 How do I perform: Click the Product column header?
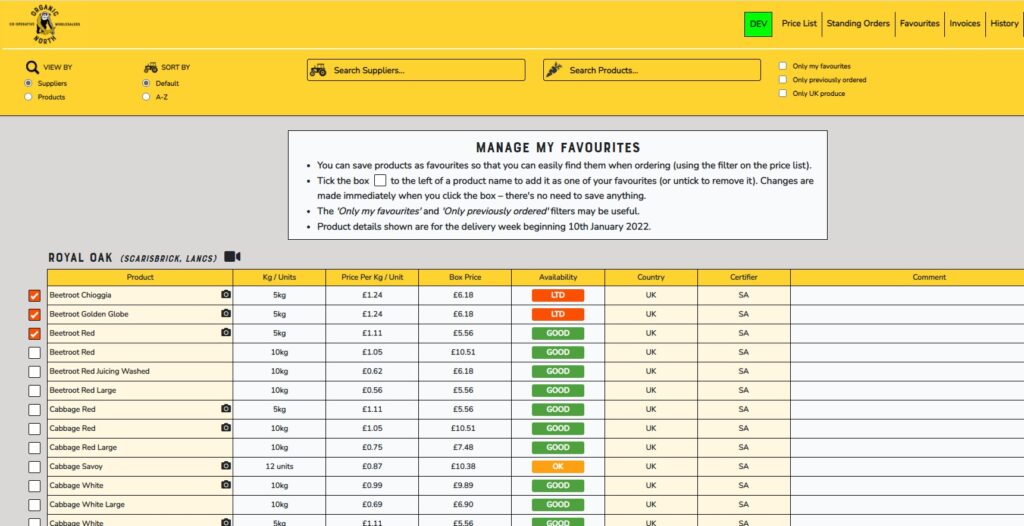click(140, 277)
